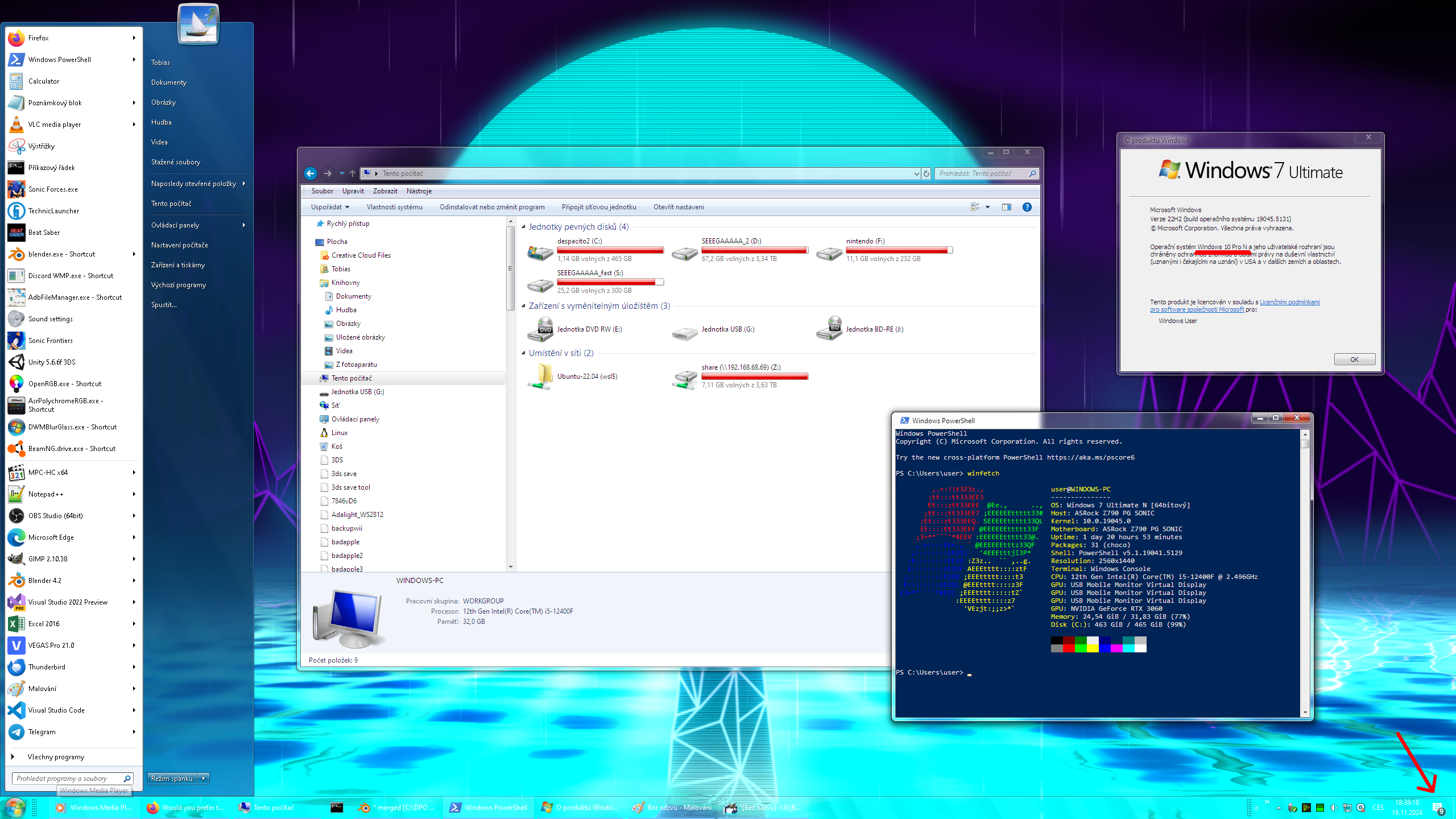Select the share (Z:) network drive
1456x819 pixels.
(x=739, y=377)
